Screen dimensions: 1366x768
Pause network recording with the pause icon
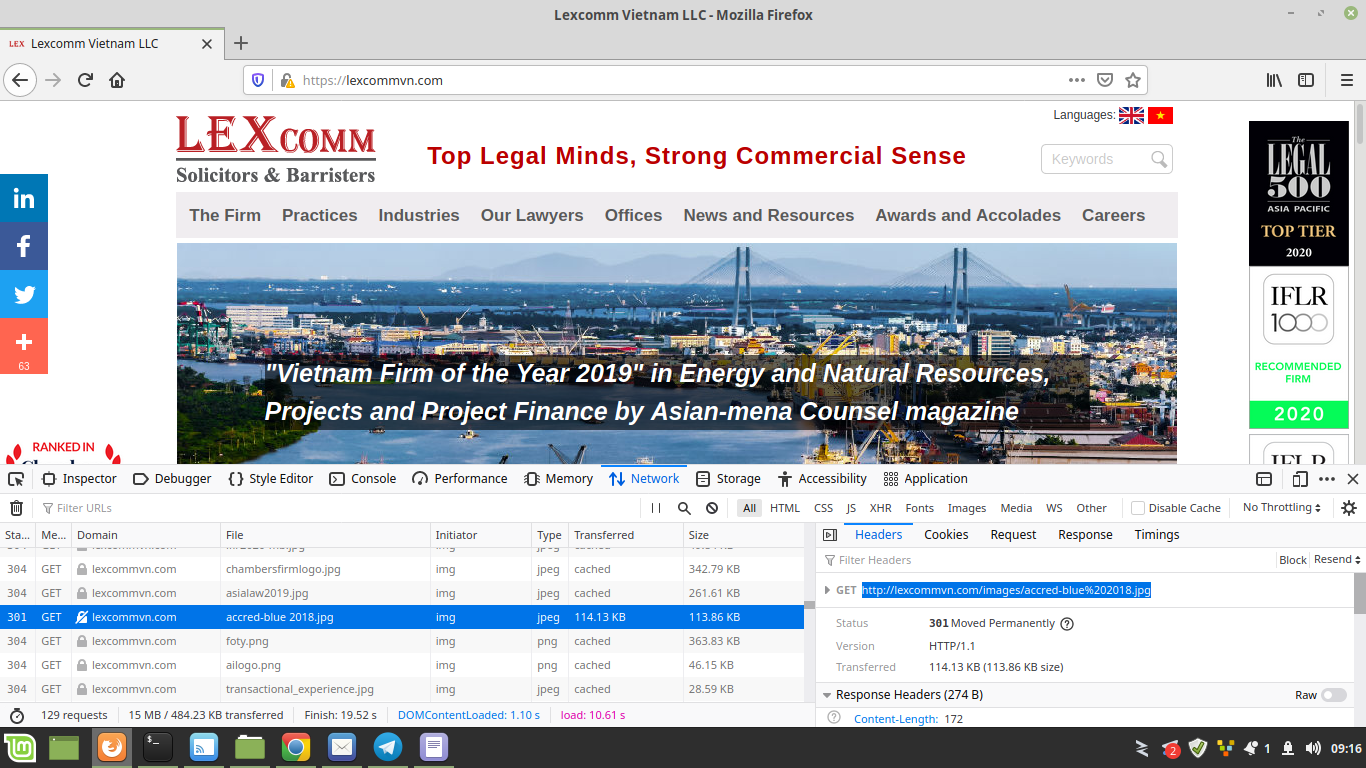pyautogui.click(x=656, y=508)
